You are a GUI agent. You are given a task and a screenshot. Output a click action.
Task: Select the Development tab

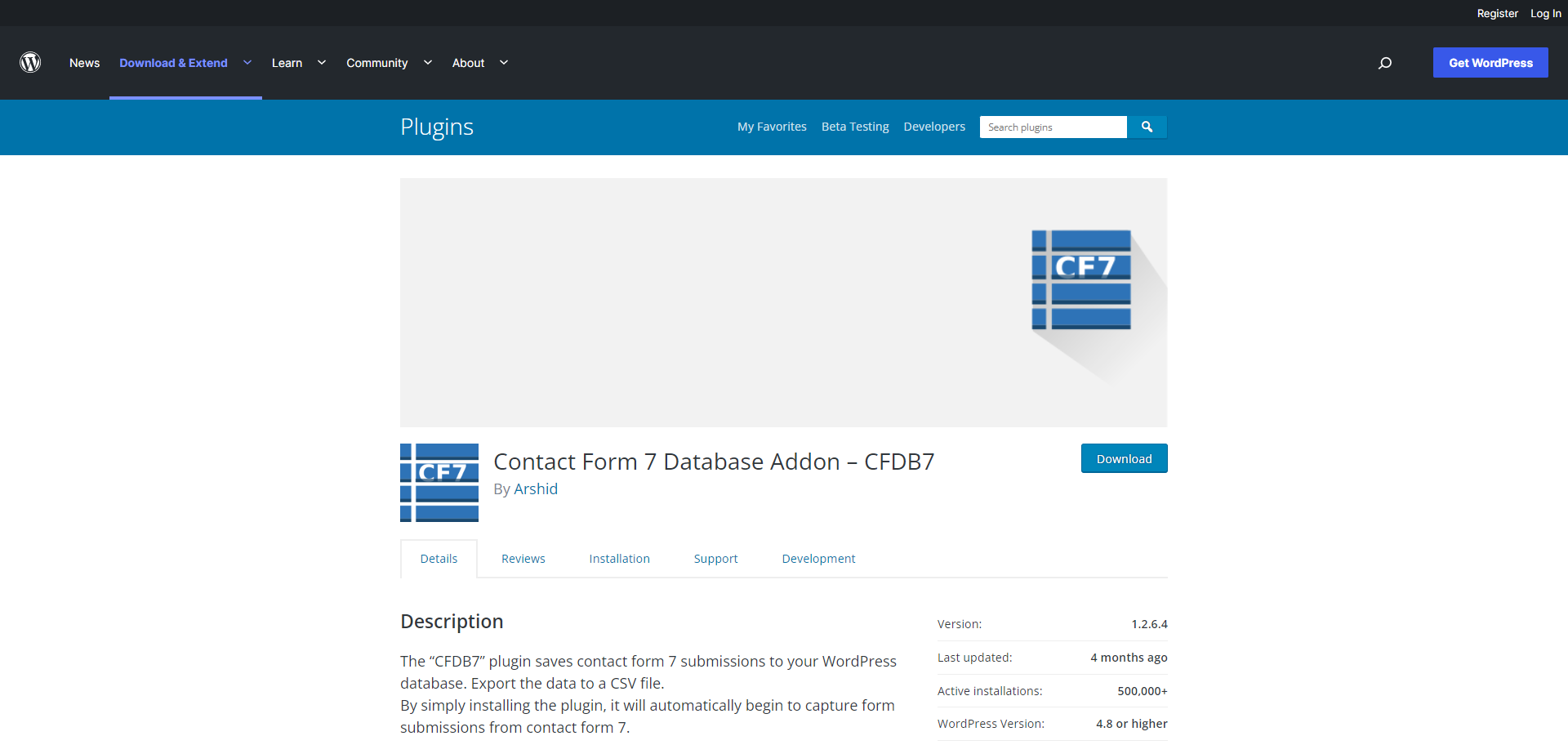pos(818,559)
